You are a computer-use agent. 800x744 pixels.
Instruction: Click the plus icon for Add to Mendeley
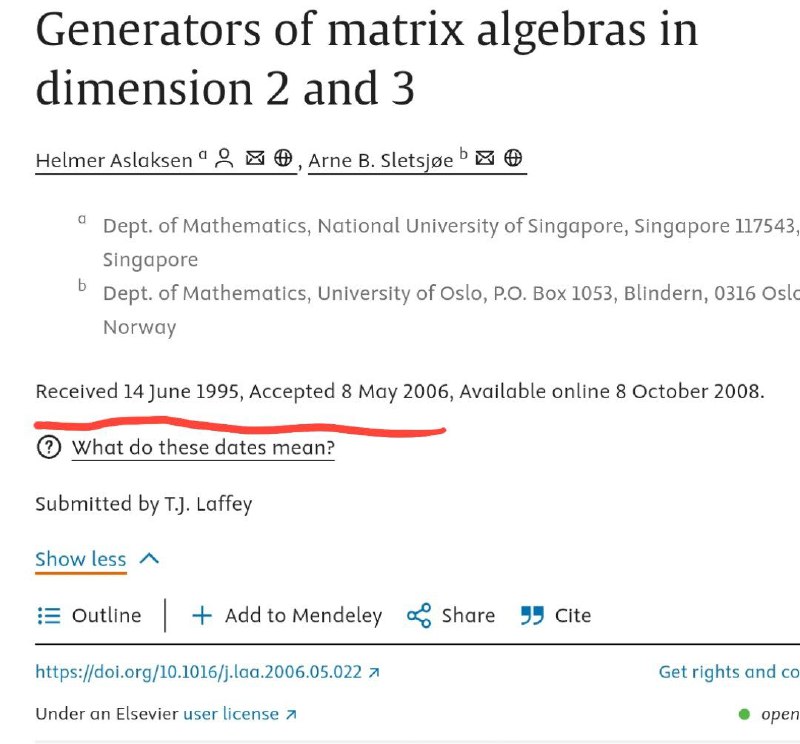tap(202, 615)
